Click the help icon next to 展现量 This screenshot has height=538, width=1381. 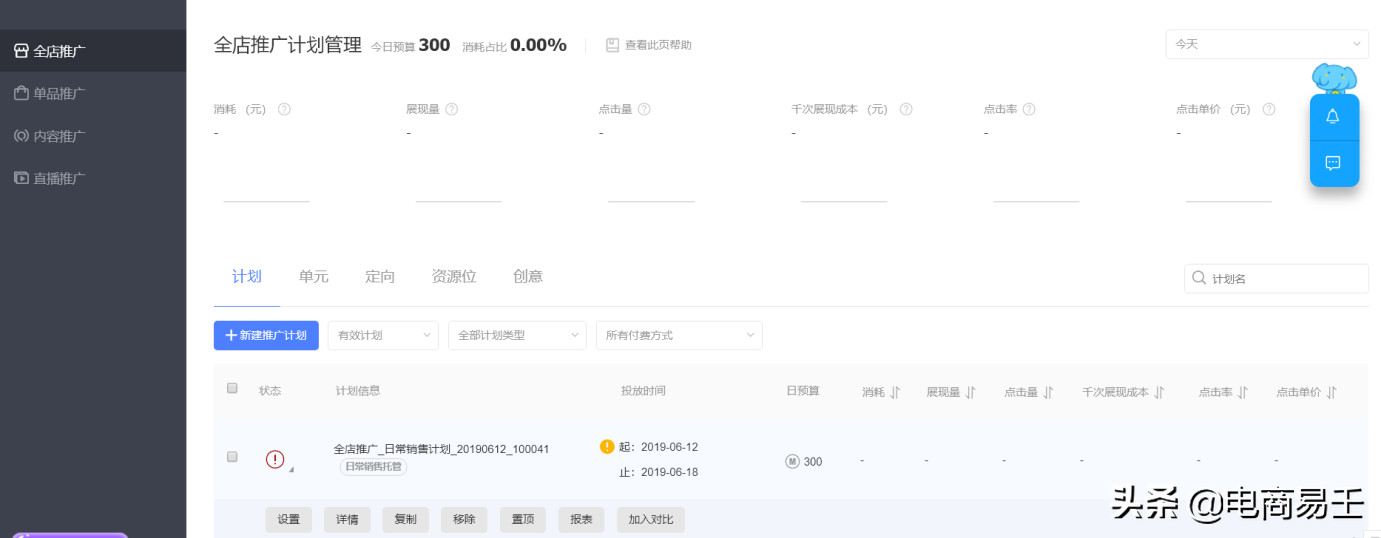coord(452,109)
